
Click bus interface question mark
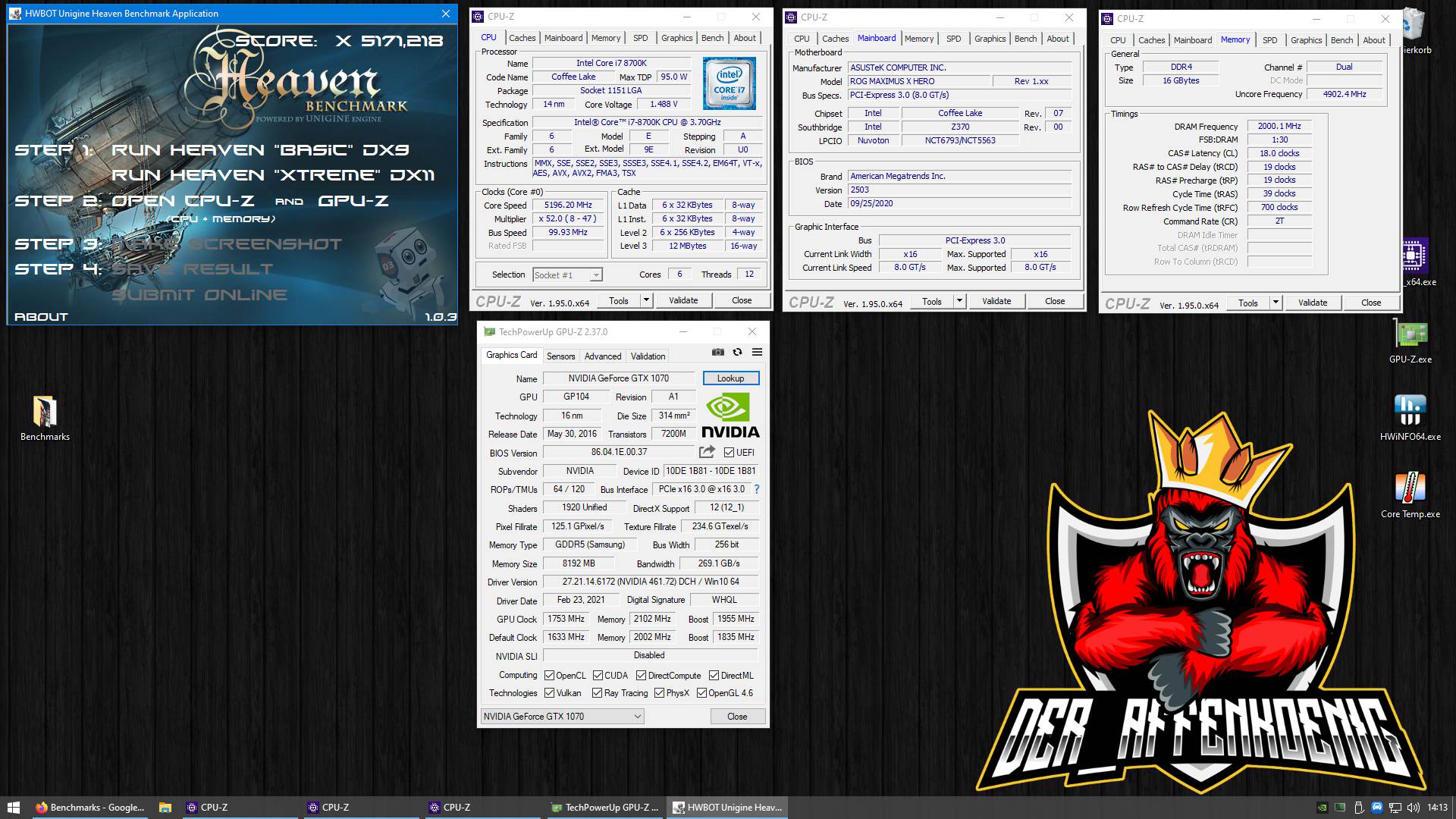[756, 489]
